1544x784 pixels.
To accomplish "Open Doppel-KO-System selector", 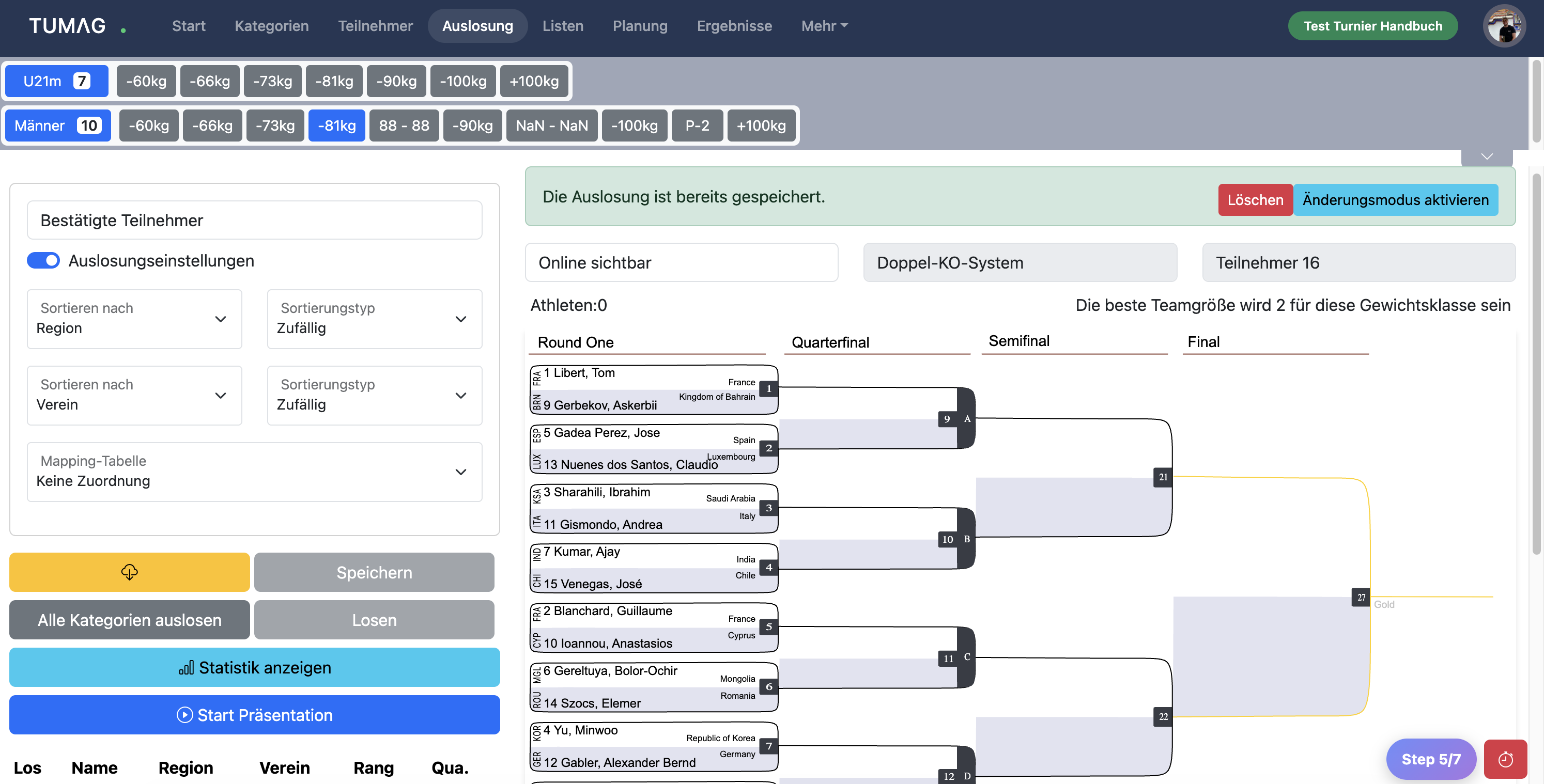I will click(1020, 262).
